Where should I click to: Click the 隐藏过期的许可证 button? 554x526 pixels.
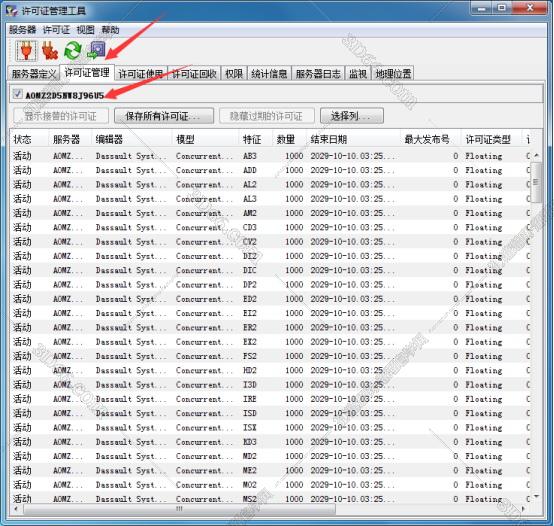pyautogui.click(x=267, y=116)
